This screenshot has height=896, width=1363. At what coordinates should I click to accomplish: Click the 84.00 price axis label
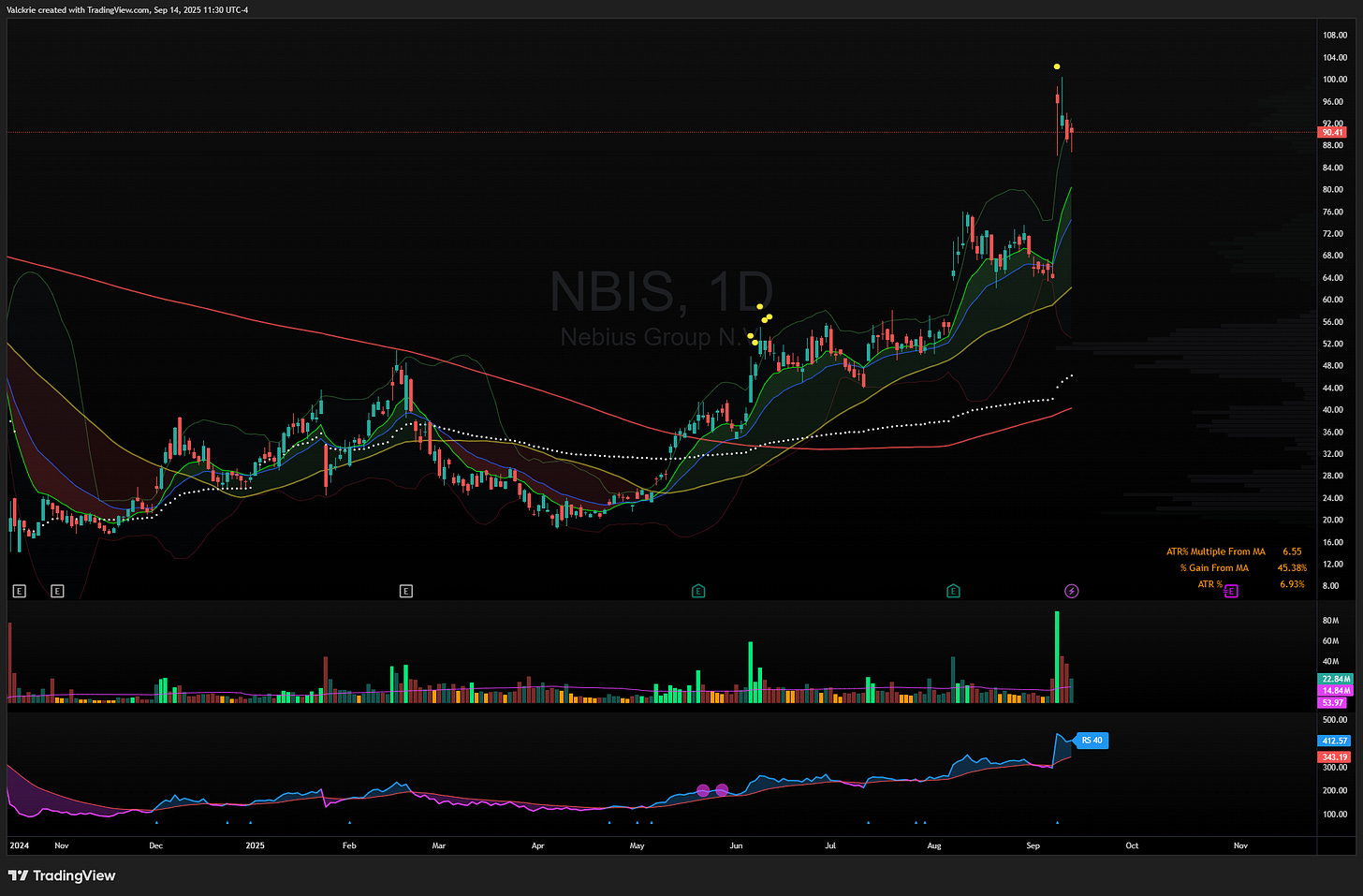[1333, 168]
